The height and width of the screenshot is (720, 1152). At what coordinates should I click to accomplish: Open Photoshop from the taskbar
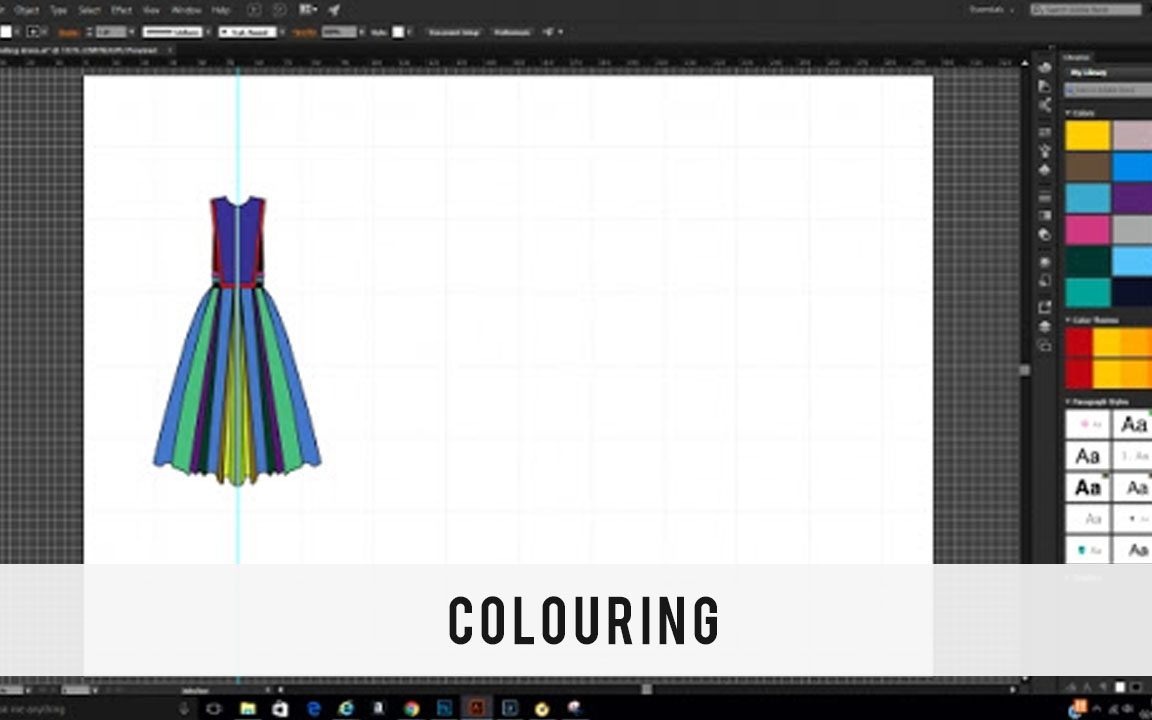click(x=444, y=708)
